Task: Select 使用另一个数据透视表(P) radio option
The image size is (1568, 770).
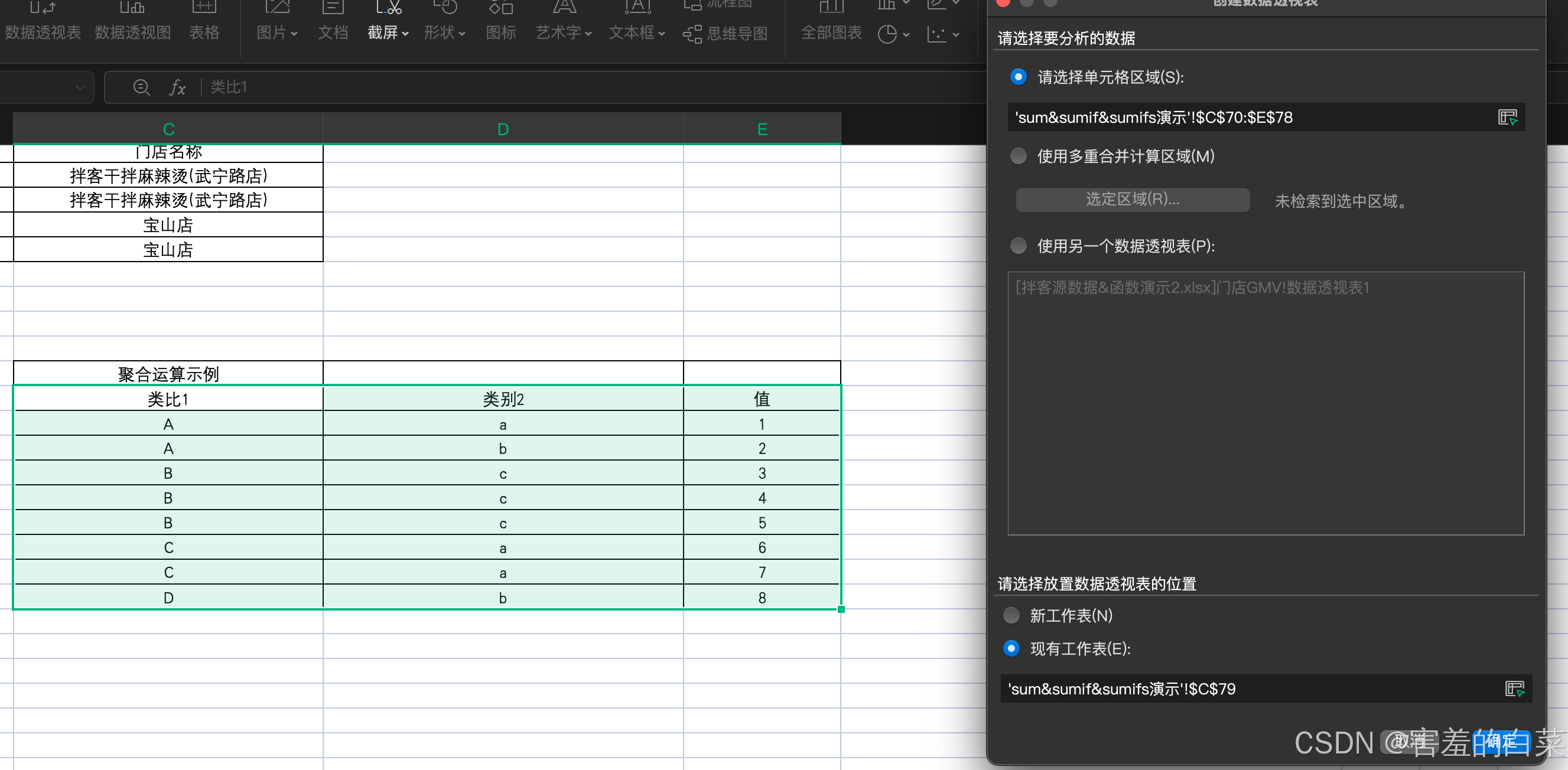Action: [x=1019, y=246]
